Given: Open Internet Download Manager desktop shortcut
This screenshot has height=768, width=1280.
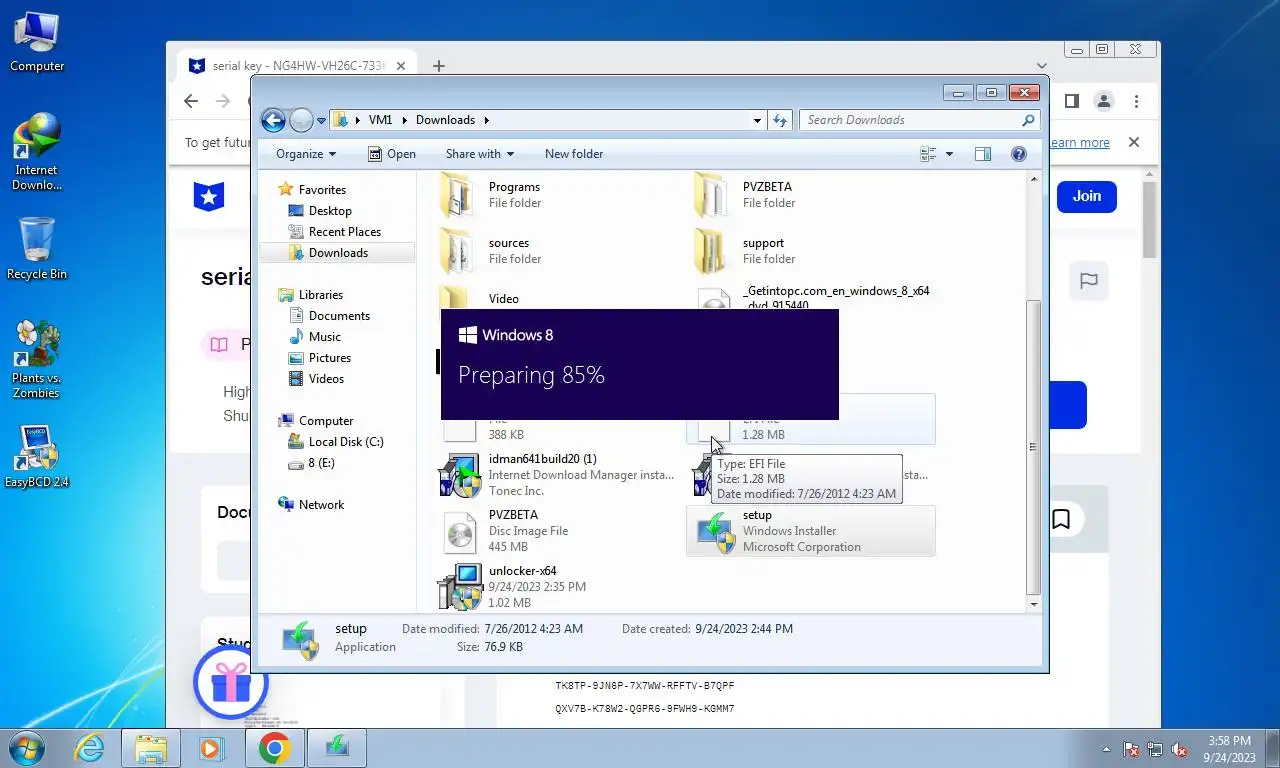Looking at the screenshot, I should click(37, 151).
